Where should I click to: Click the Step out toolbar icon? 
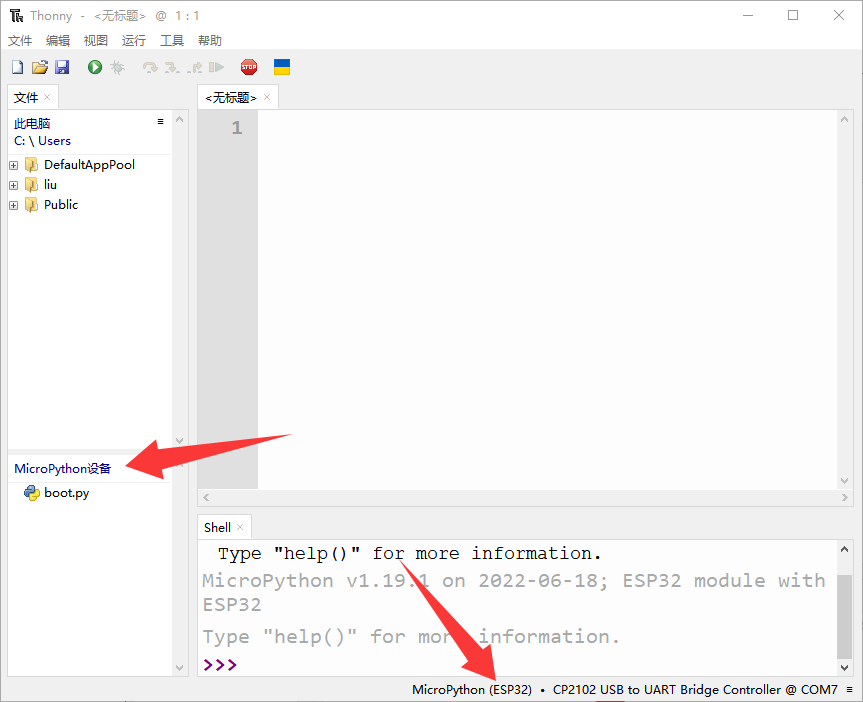point(194,67)
